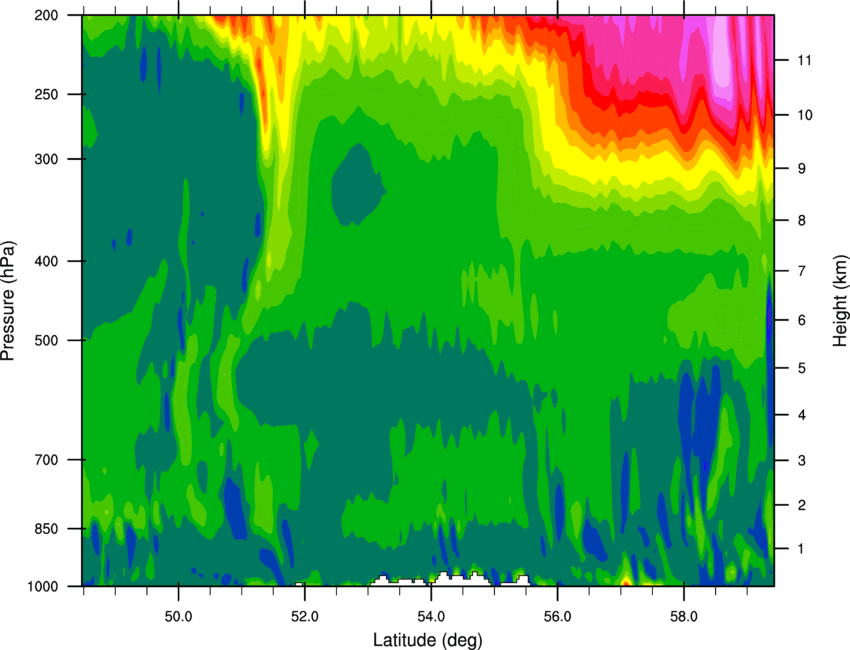Pick the 5 km height label
Screen dimensions: 850x650
pyautogui.click(x=801, y=368)
